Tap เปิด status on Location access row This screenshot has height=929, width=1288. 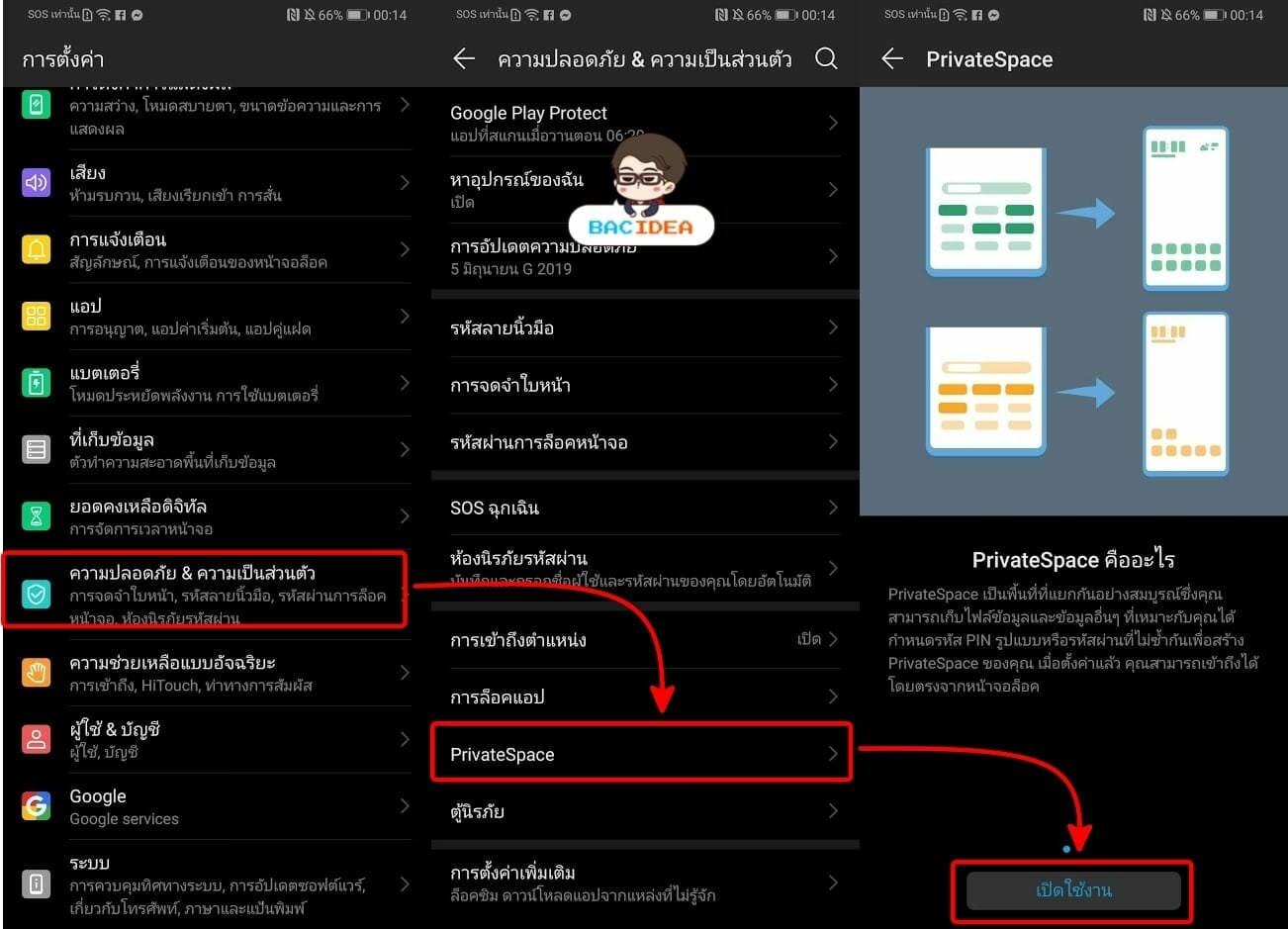tap(809, 639)
